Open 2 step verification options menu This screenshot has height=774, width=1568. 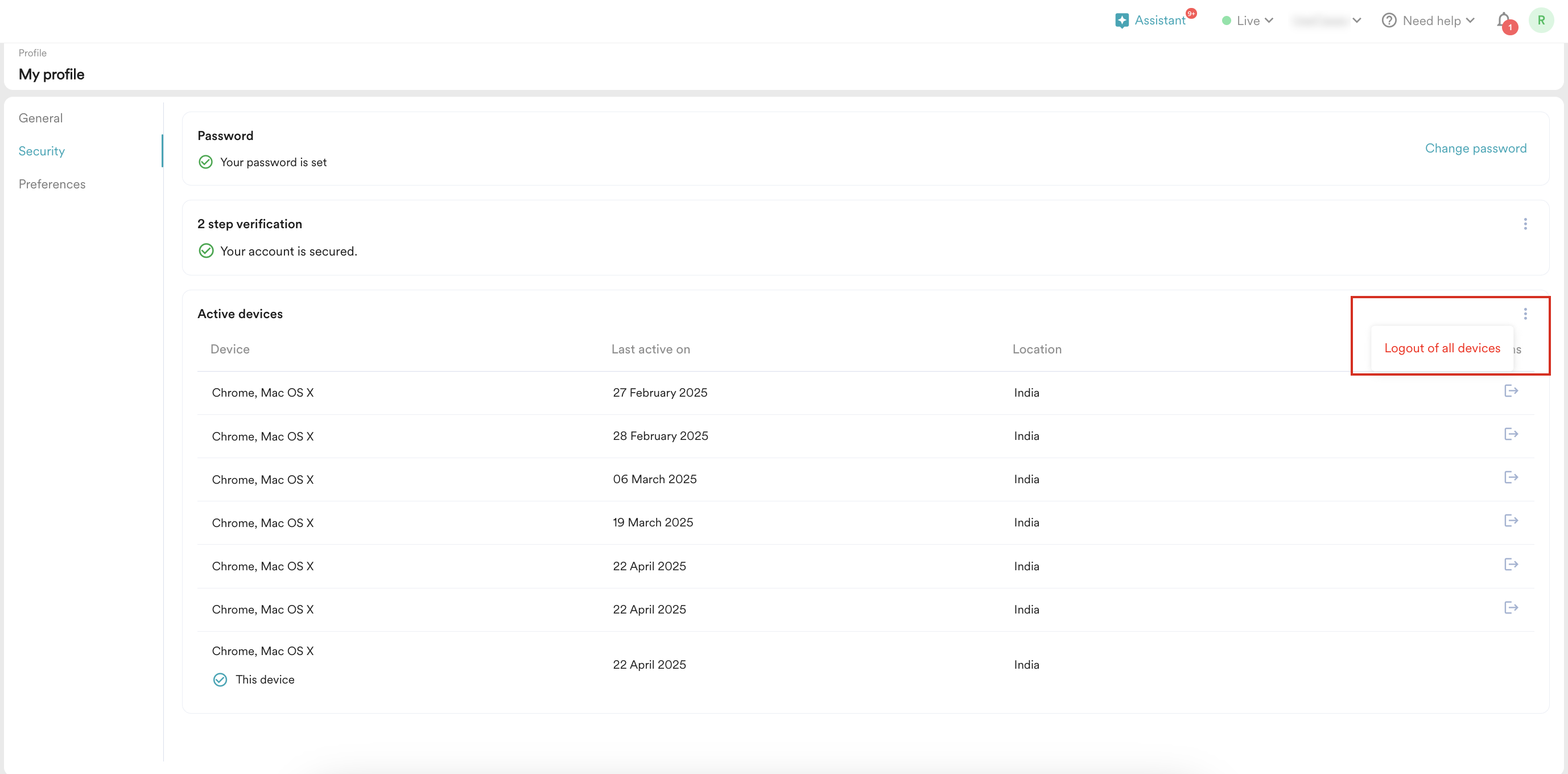click(x=1525, y=224)
